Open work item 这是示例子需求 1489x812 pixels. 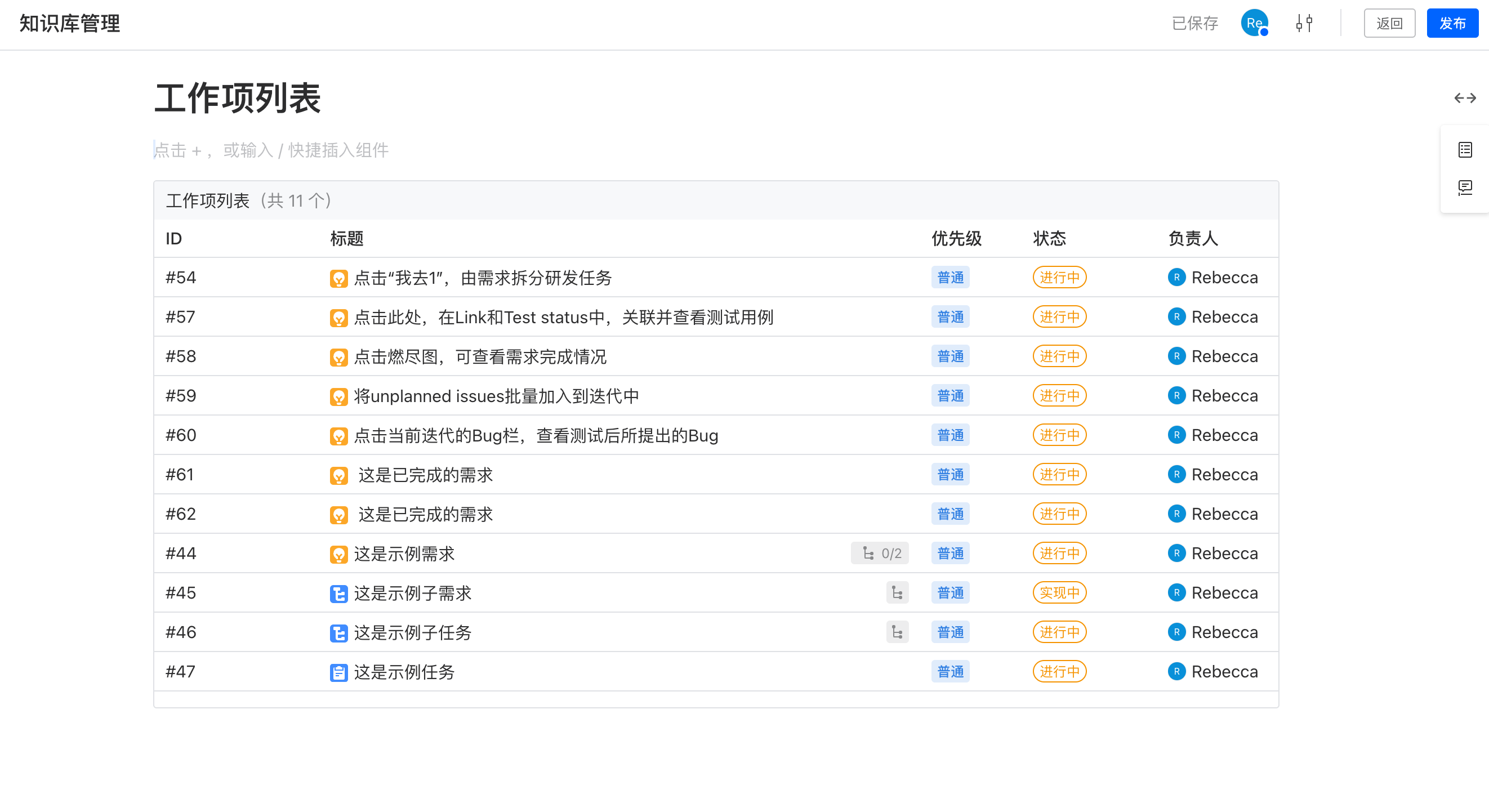[413, 593]
